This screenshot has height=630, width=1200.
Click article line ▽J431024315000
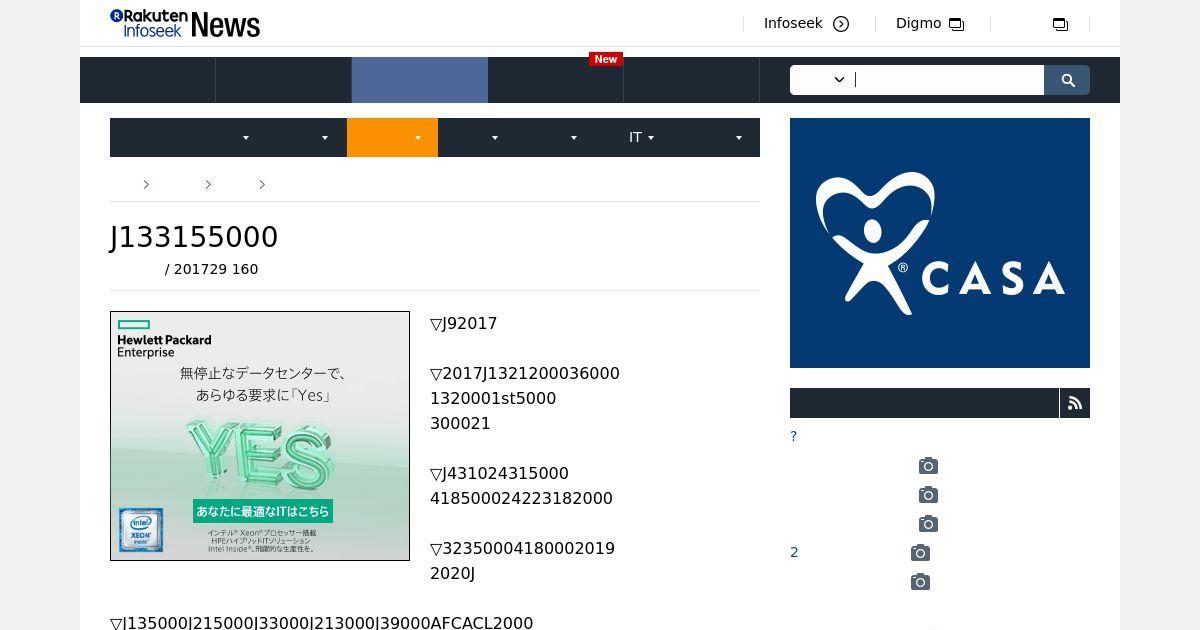[x=499, y=473]
